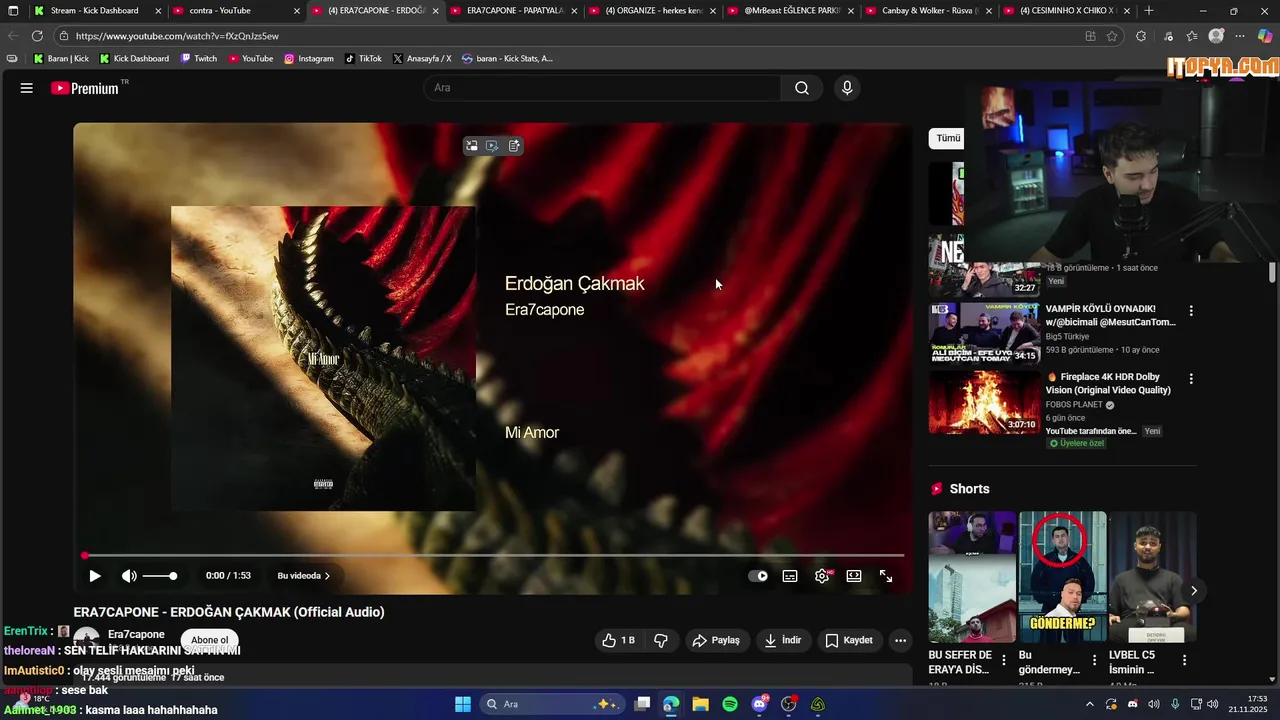Show hidden system tray icons
This screenshot has width=1280, height=720.
tap(1090, 704)
